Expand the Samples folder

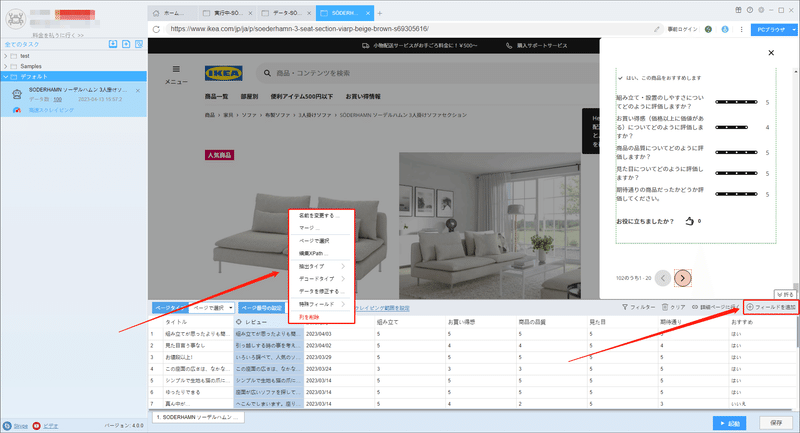[6, 66]
